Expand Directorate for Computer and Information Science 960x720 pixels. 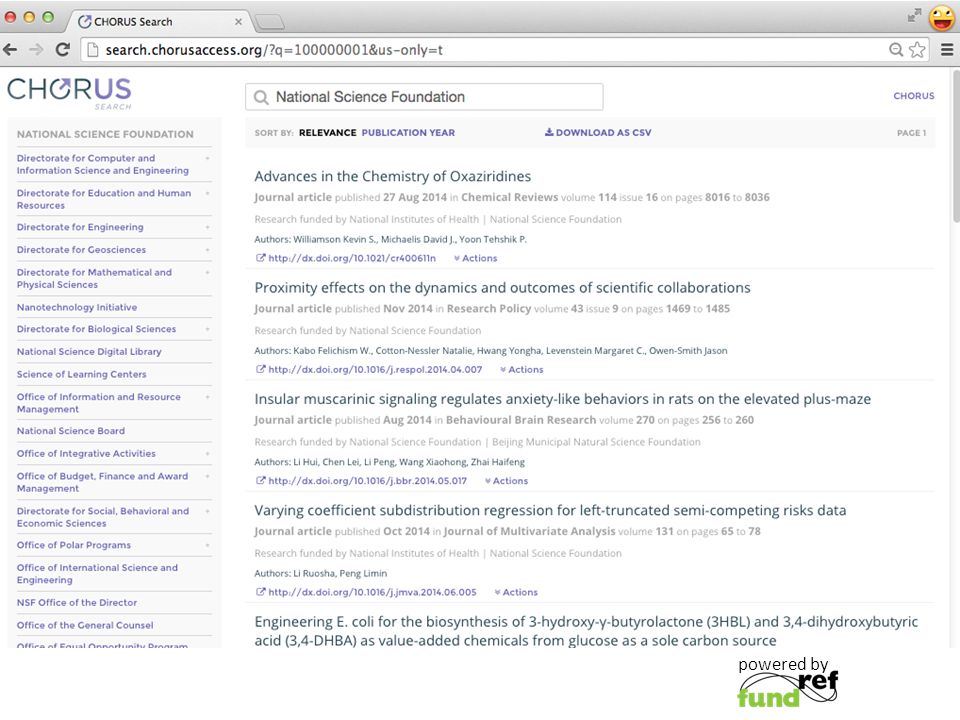click(208, 159)
